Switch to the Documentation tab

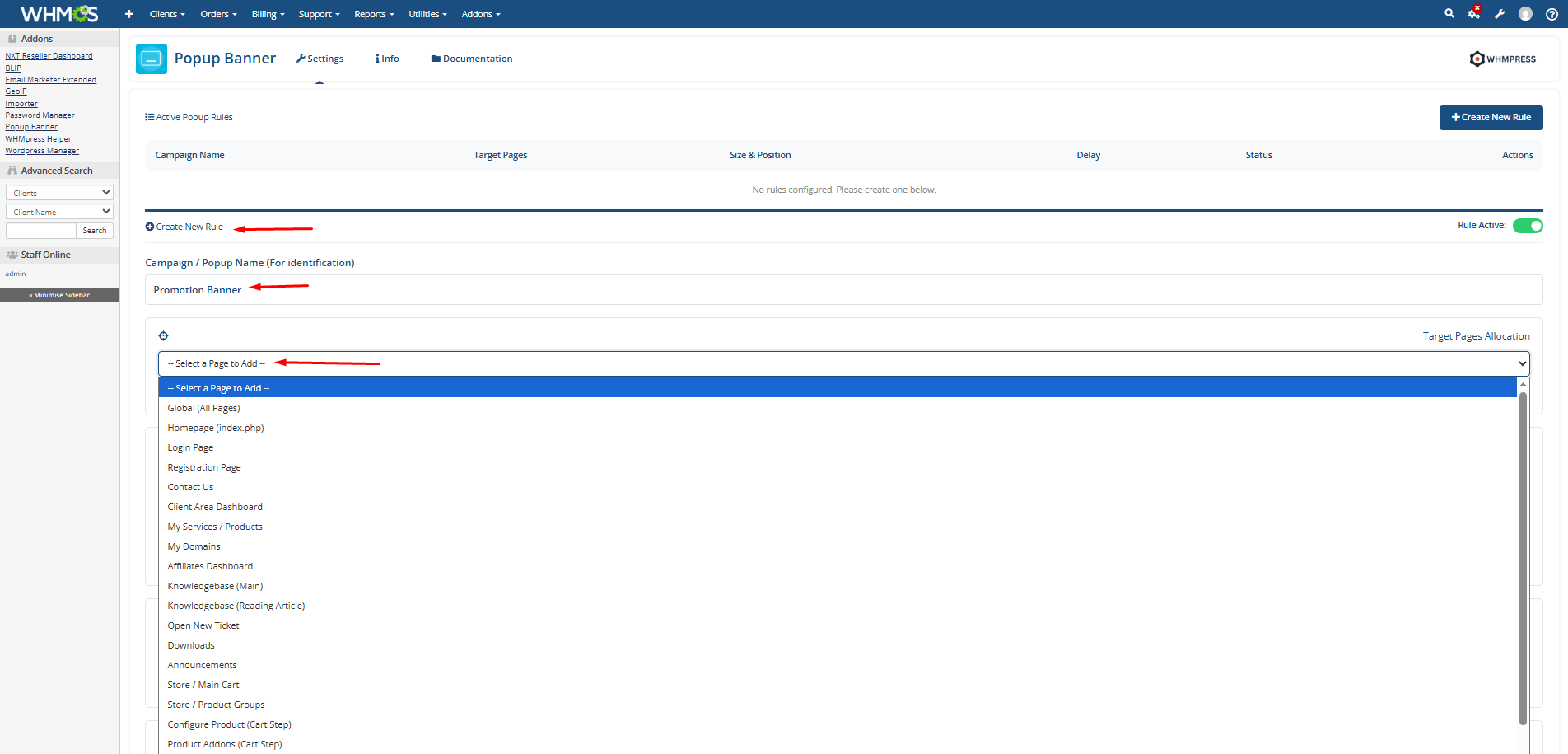point(472,59)
